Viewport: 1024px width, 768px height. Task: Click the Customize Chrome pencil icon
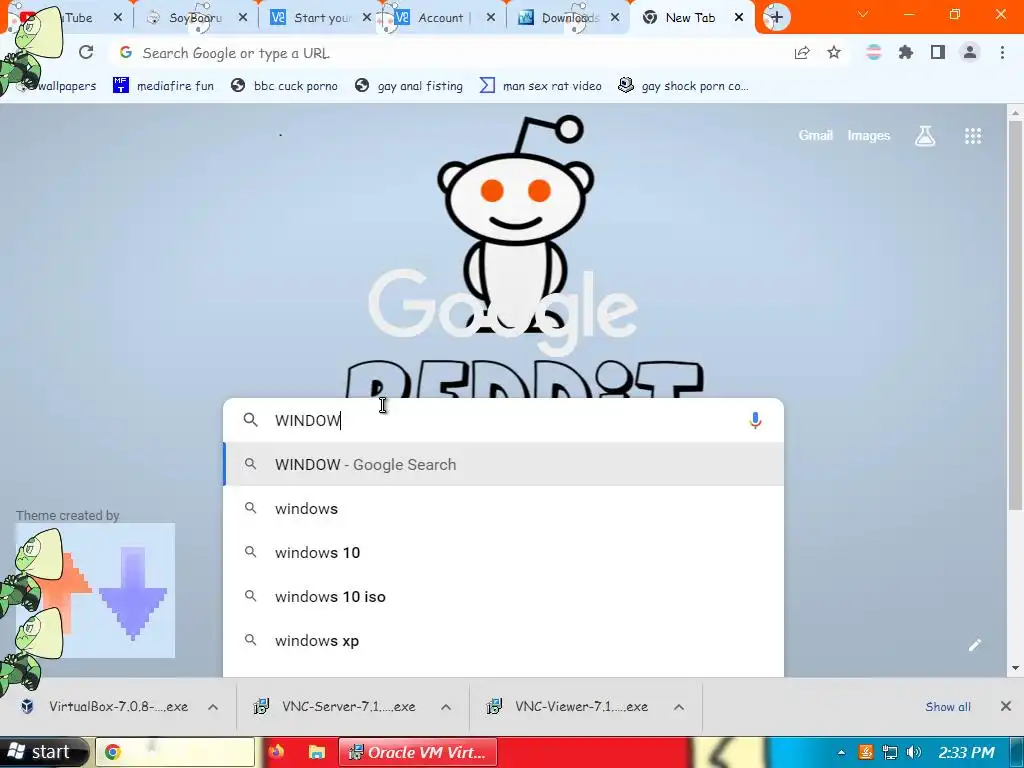tap(974, 645)
